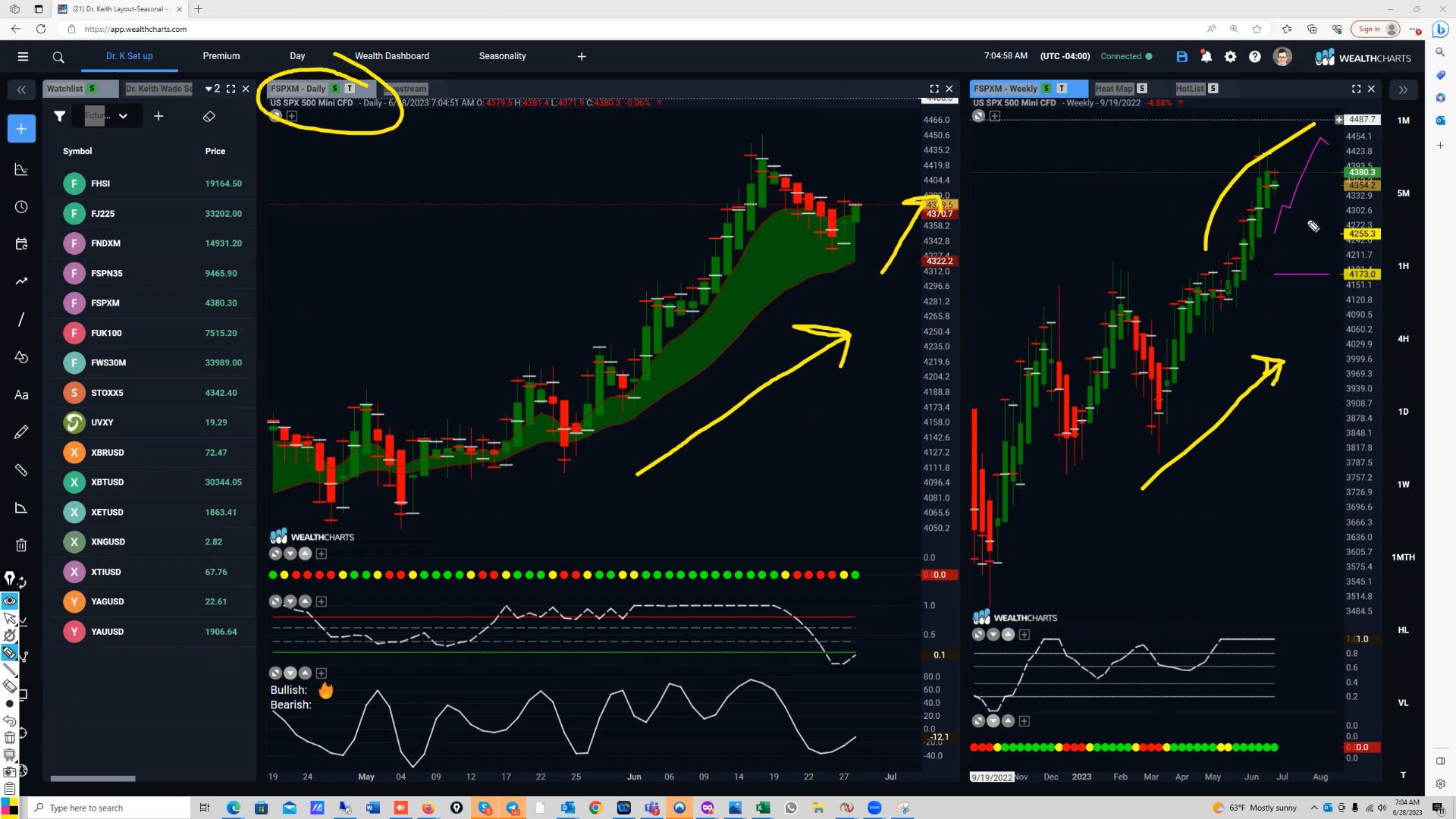This screenshot has width=1456, height=819.
Task: Click the eraser icon in the watchlist toolbar
Action: 209,116
